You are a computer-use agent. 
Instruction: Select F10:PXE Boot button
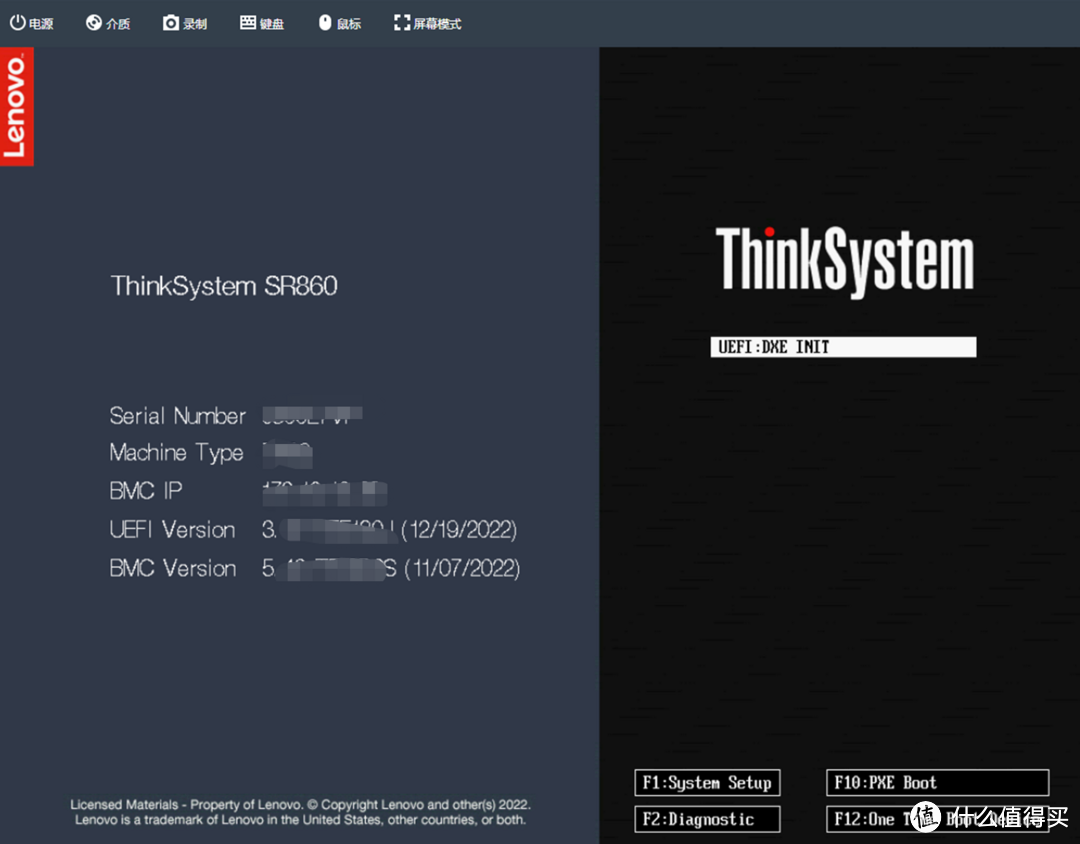[937, 783]
